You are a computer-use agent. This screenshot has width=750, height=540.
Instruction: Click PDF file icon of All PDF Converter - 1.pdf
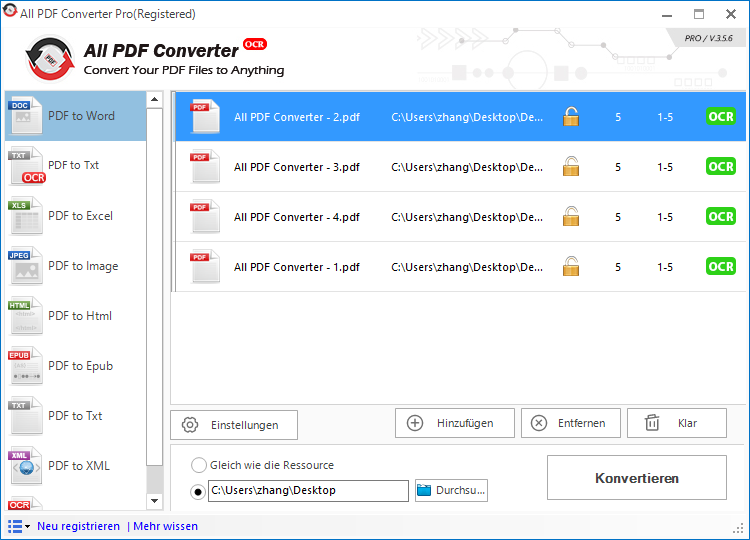205,266
